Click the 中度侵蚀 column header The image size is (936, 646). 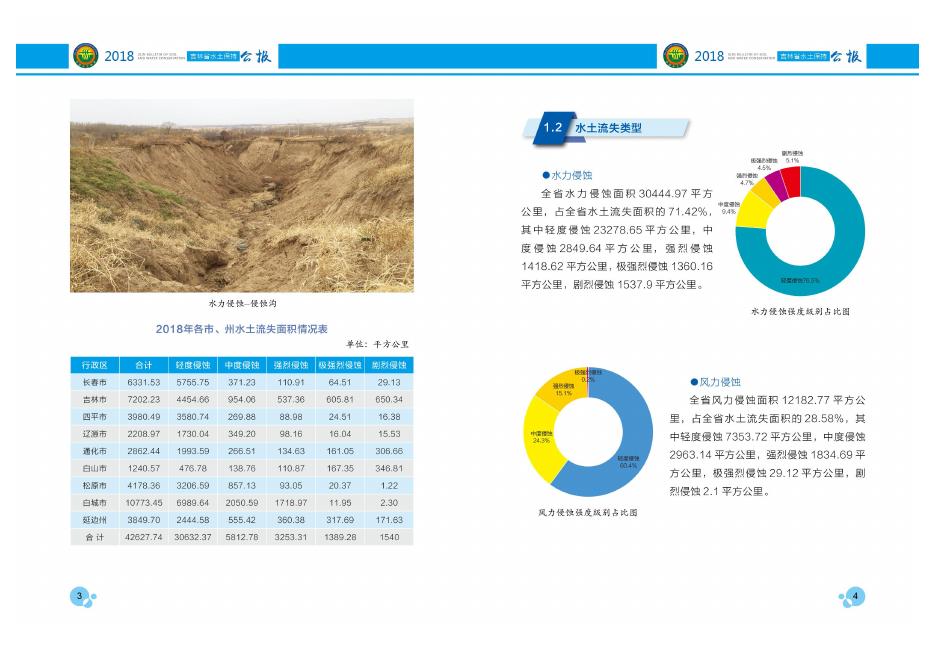point(242,365)
